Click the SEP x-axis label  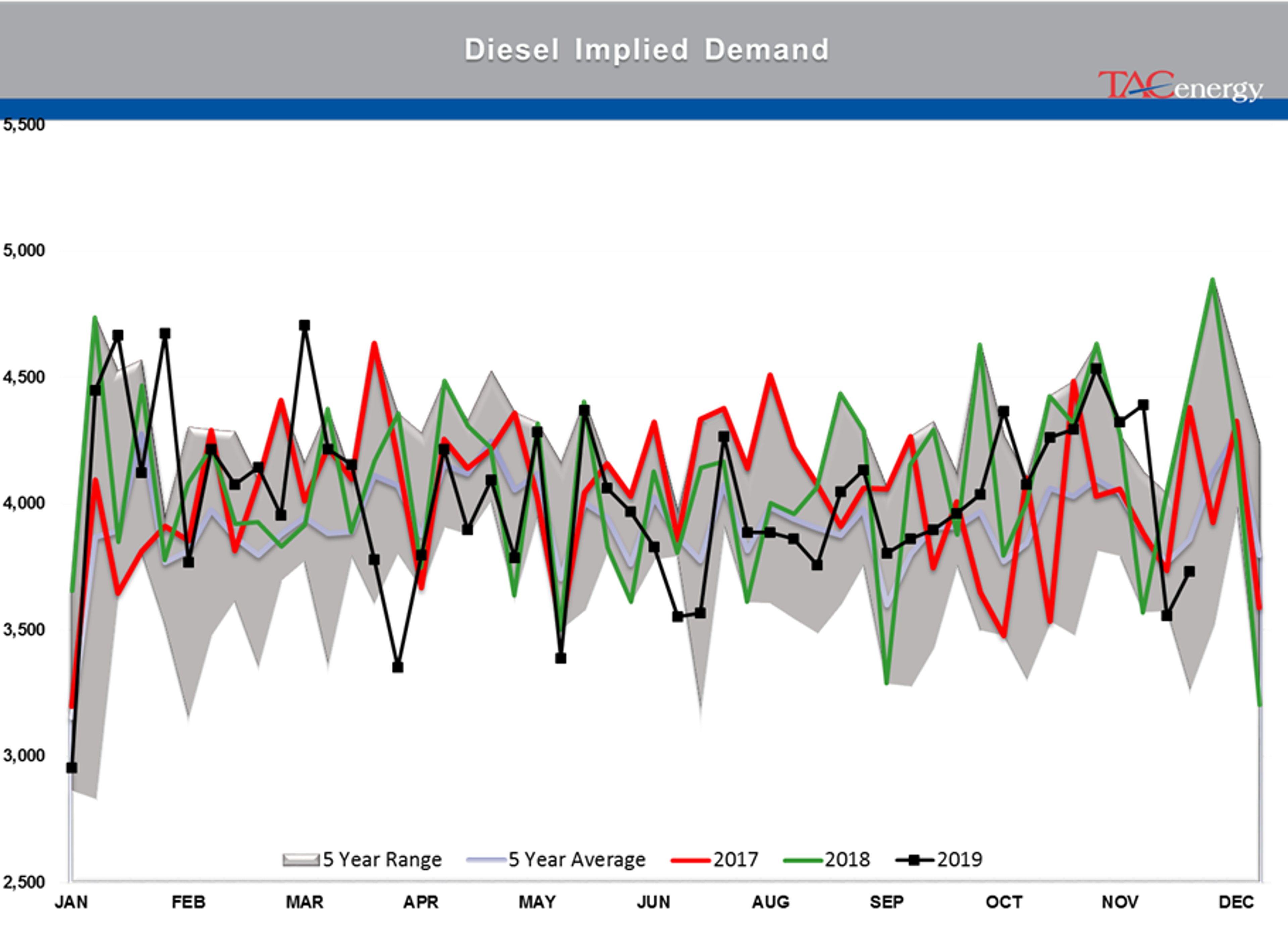point(887,902)
